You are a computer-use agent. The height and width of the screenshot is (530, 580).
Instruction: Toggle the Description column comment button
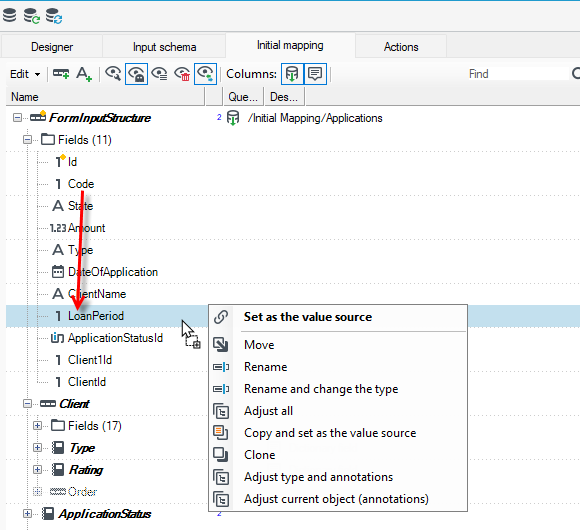[315, 74]
